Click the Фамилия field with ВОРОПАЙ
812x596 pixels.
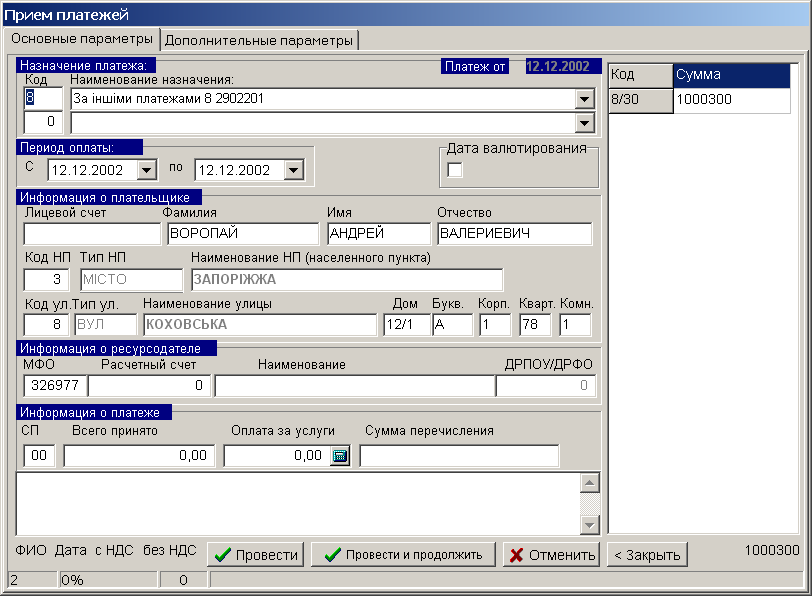coord(243,234)
